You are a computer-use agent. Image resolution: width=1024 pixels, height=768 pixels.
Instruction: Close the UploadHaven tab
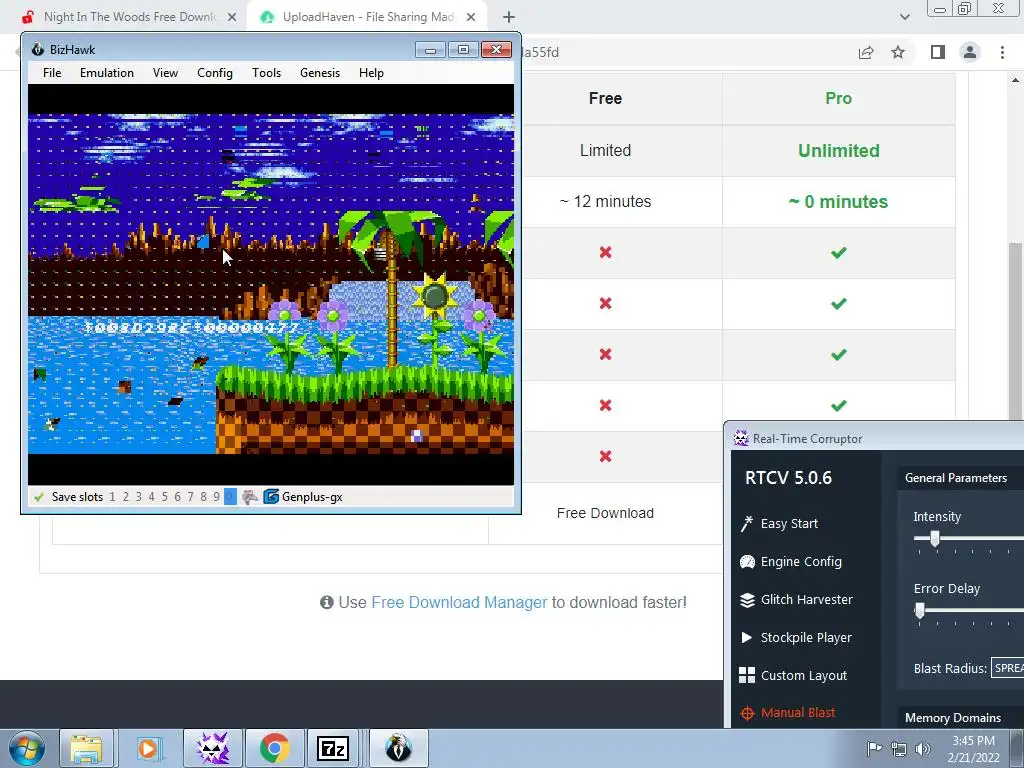[x=471, y=17]
